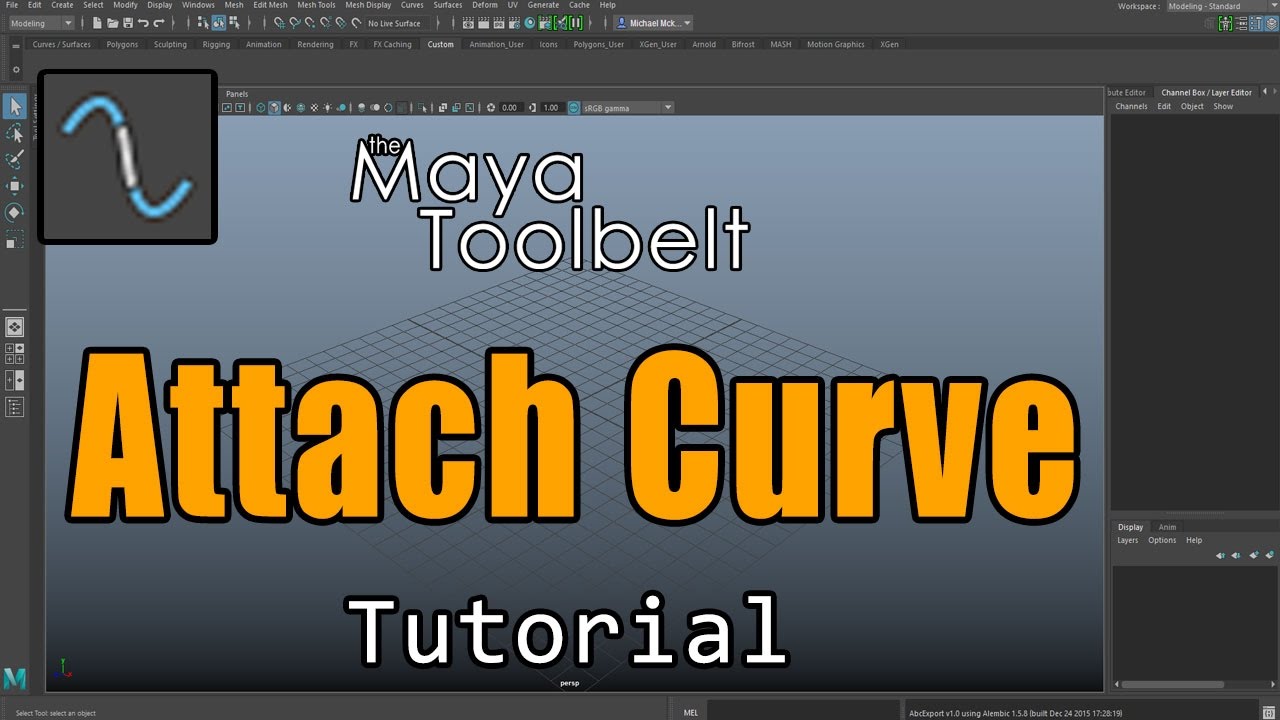Open the Curves menu

pyautogui.click(x=412, y=5)
